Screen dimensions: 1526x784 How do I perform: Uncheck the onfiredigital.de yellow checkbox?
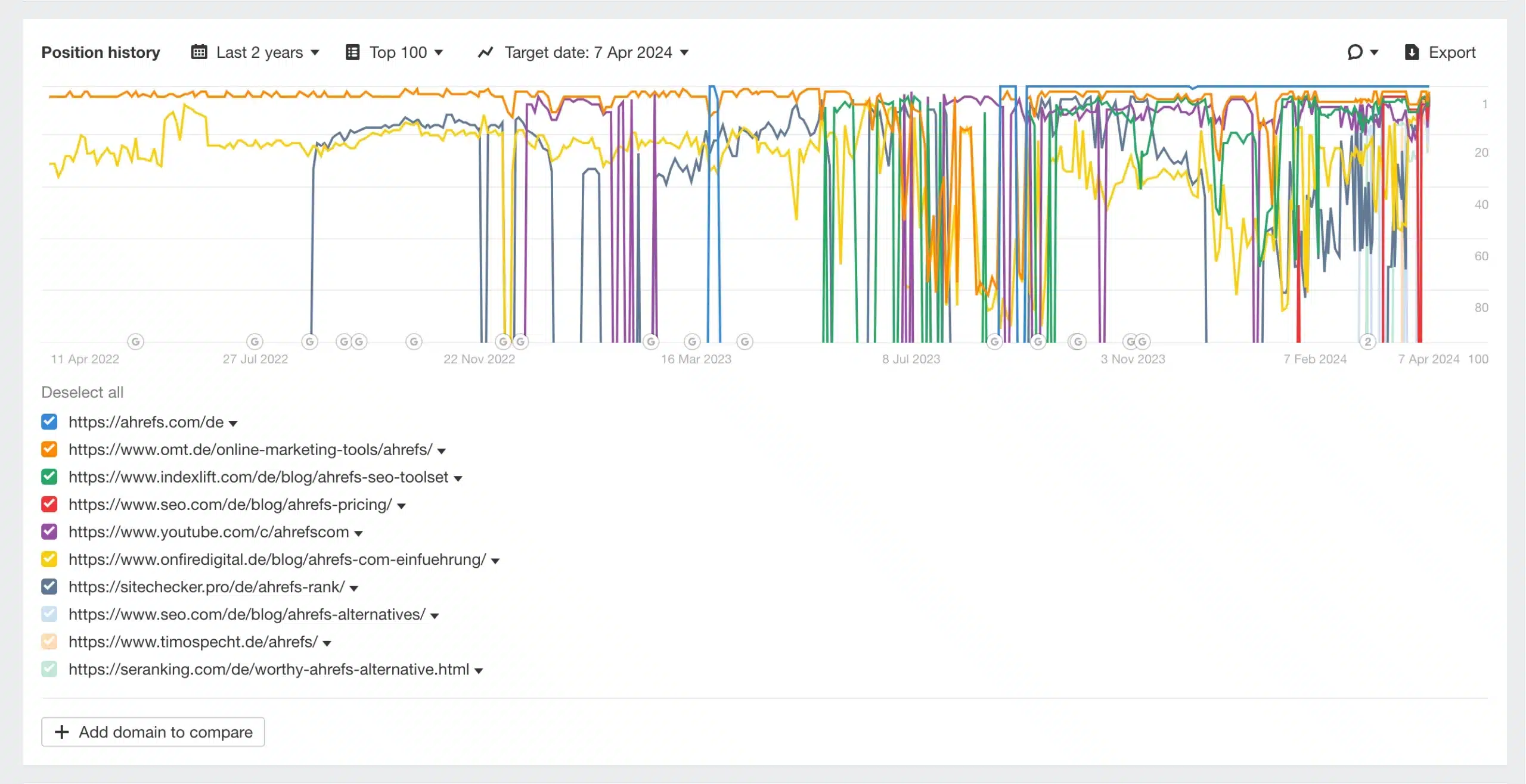coord(49,559)
